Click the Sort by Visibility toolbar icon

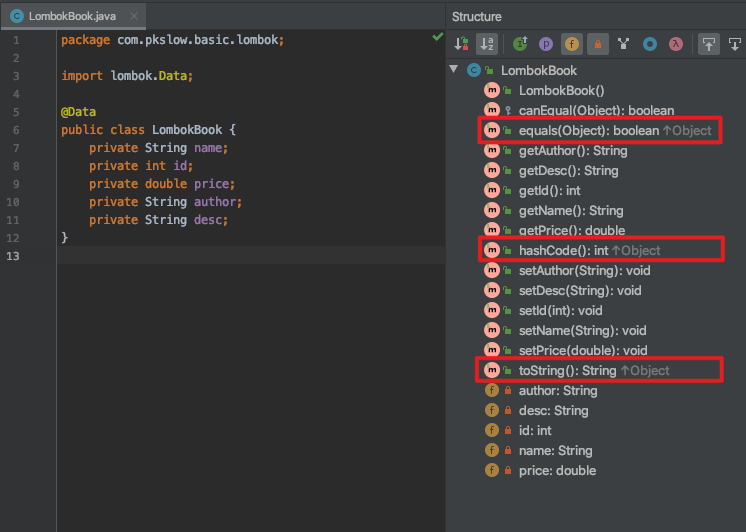click(461, 44)
